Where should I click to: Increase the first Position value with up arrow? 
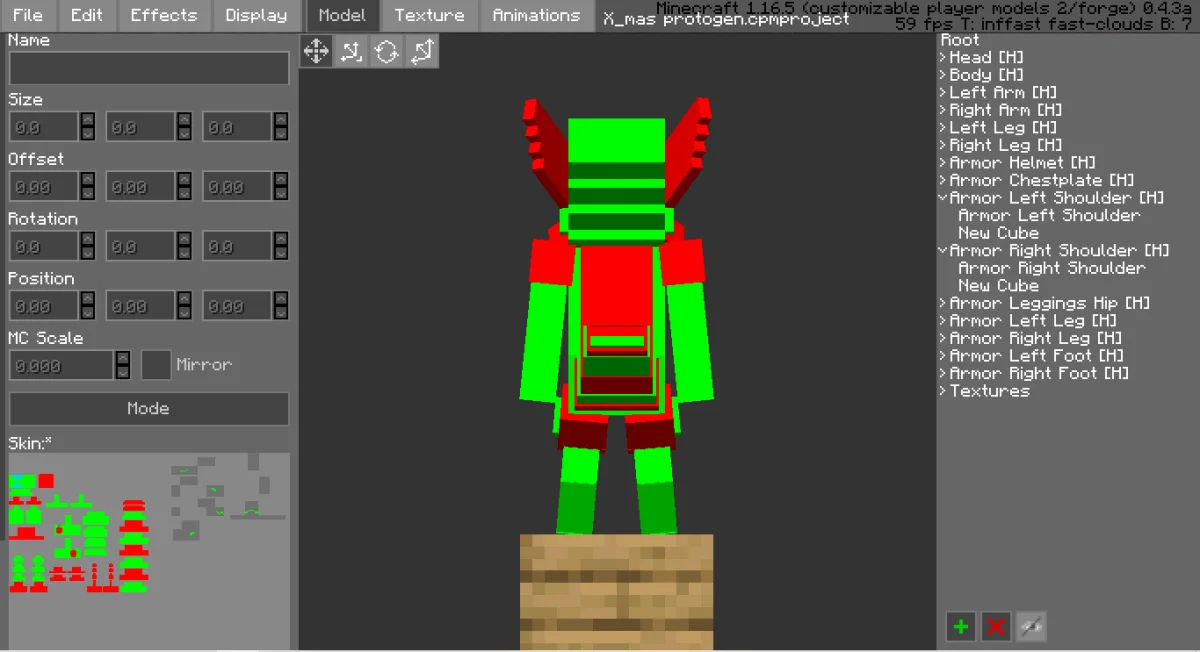[88, 298]
